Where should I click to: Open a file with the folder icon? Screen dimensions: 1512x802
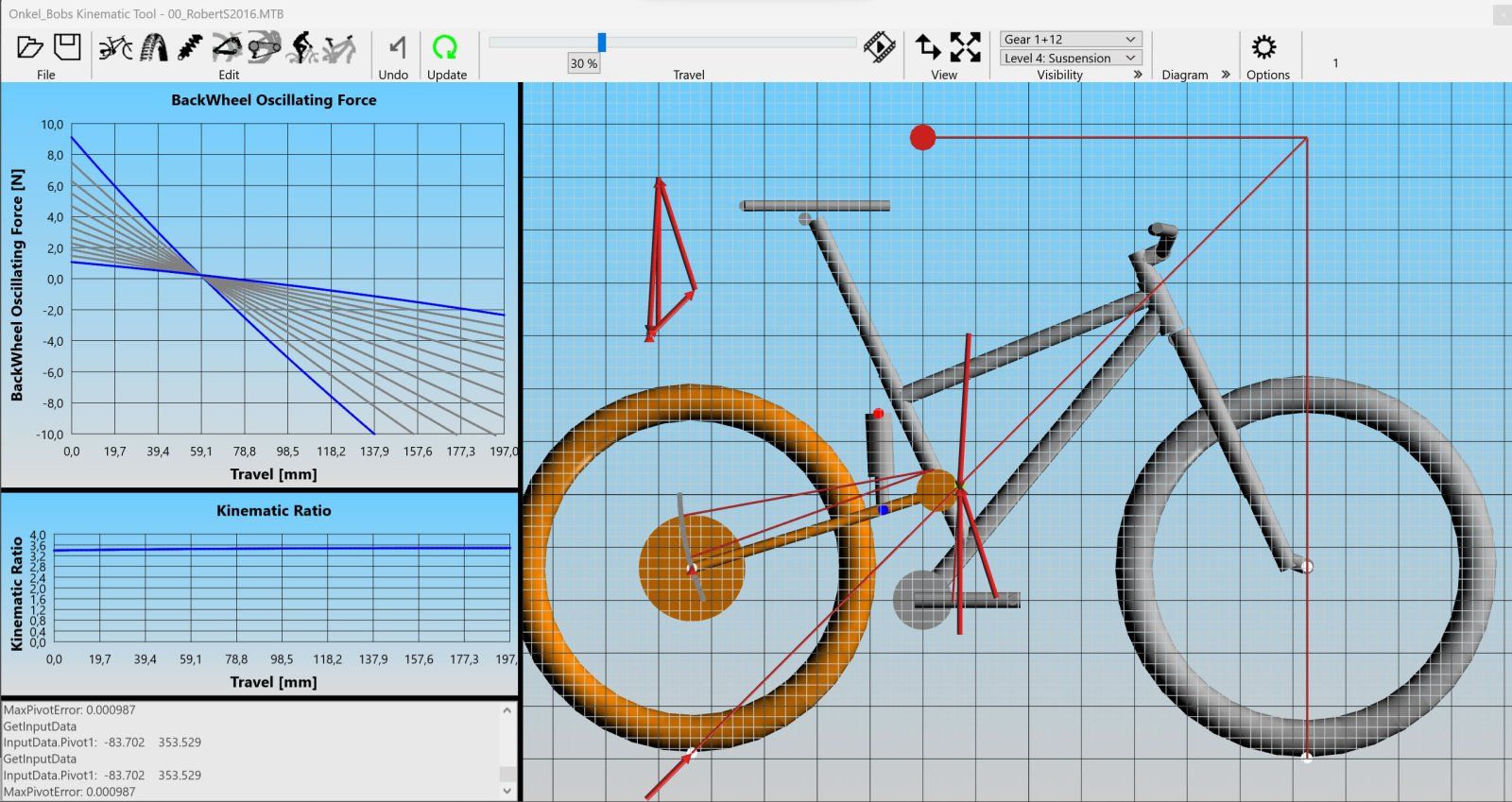(29, 46)
